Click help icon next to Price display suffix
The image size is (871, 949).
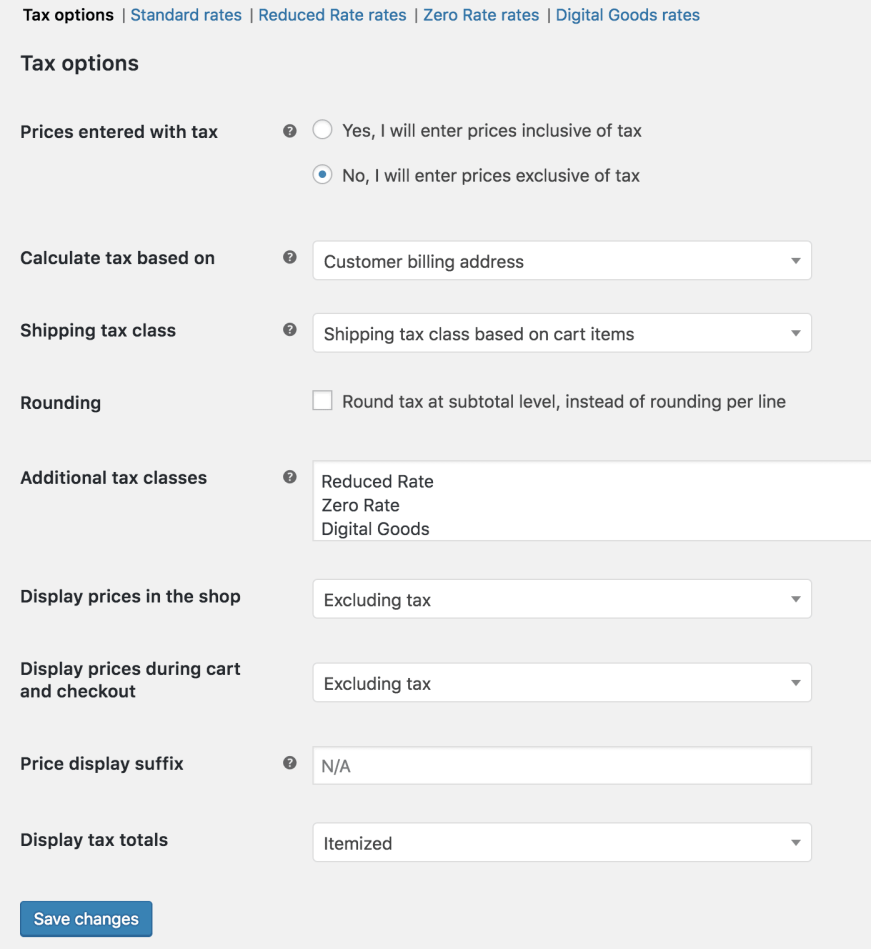point(290,763)
